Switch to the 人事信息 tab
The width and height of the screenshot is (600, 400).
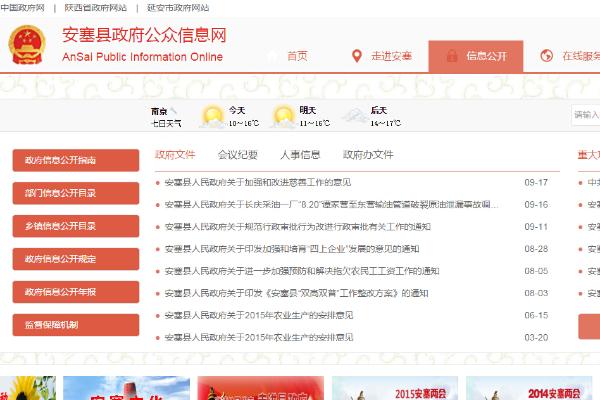[300, 155]
